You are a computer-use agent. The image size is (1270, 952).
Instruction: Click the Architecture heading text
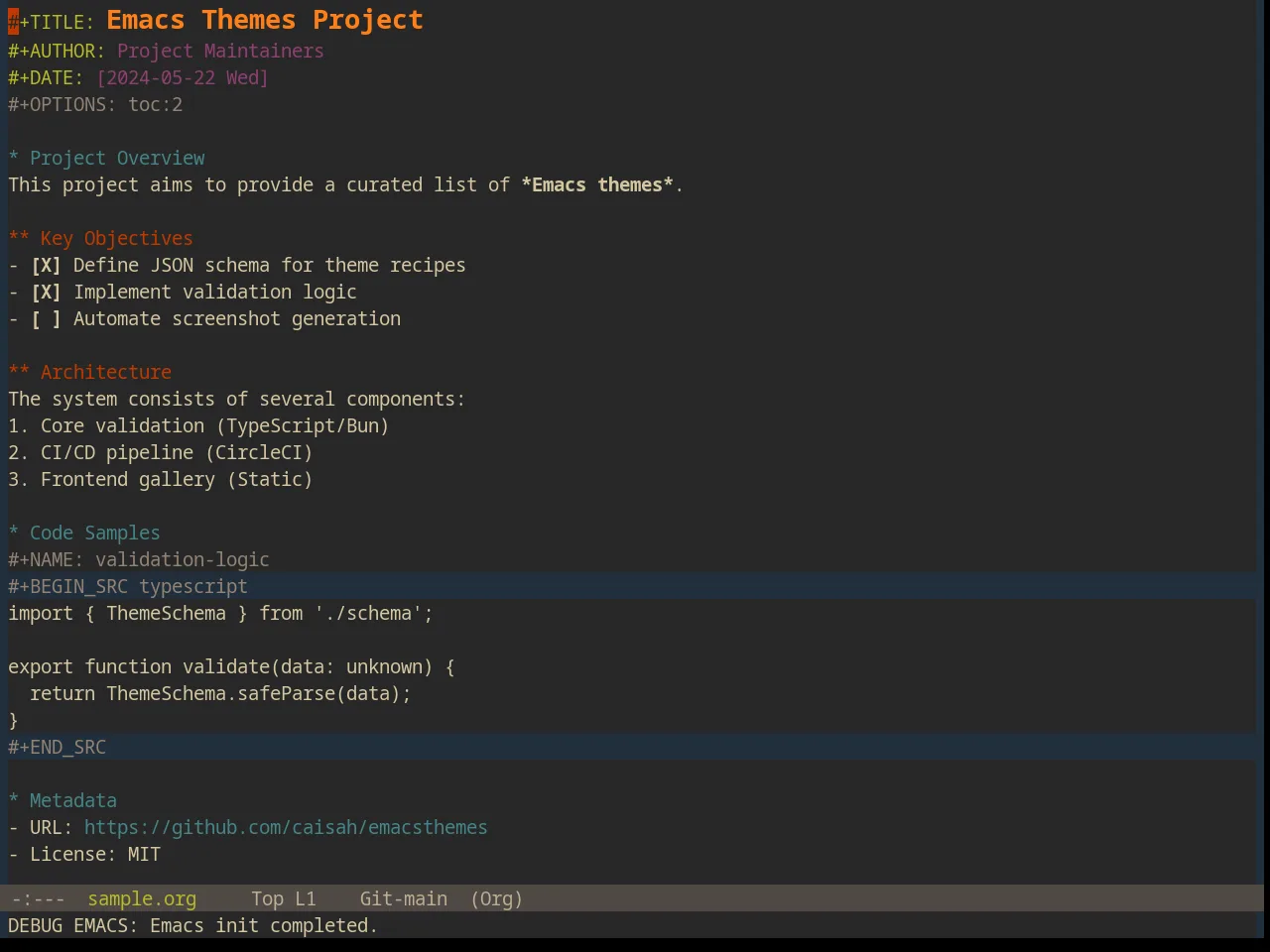coord(106,373)
